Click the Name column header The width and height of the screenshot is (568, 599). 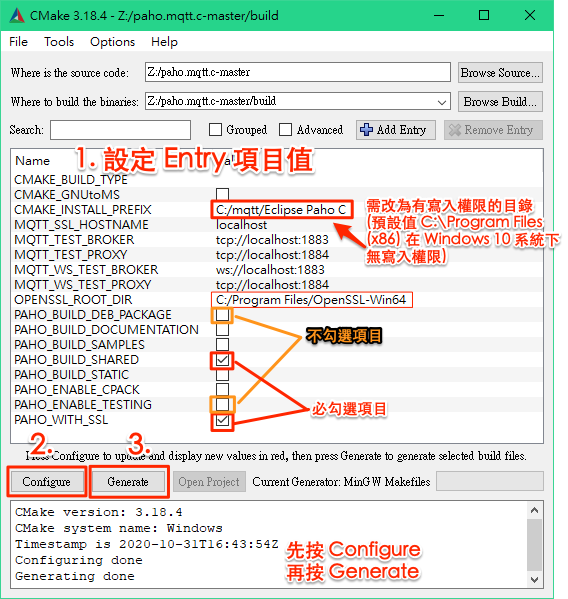(32, 161)
